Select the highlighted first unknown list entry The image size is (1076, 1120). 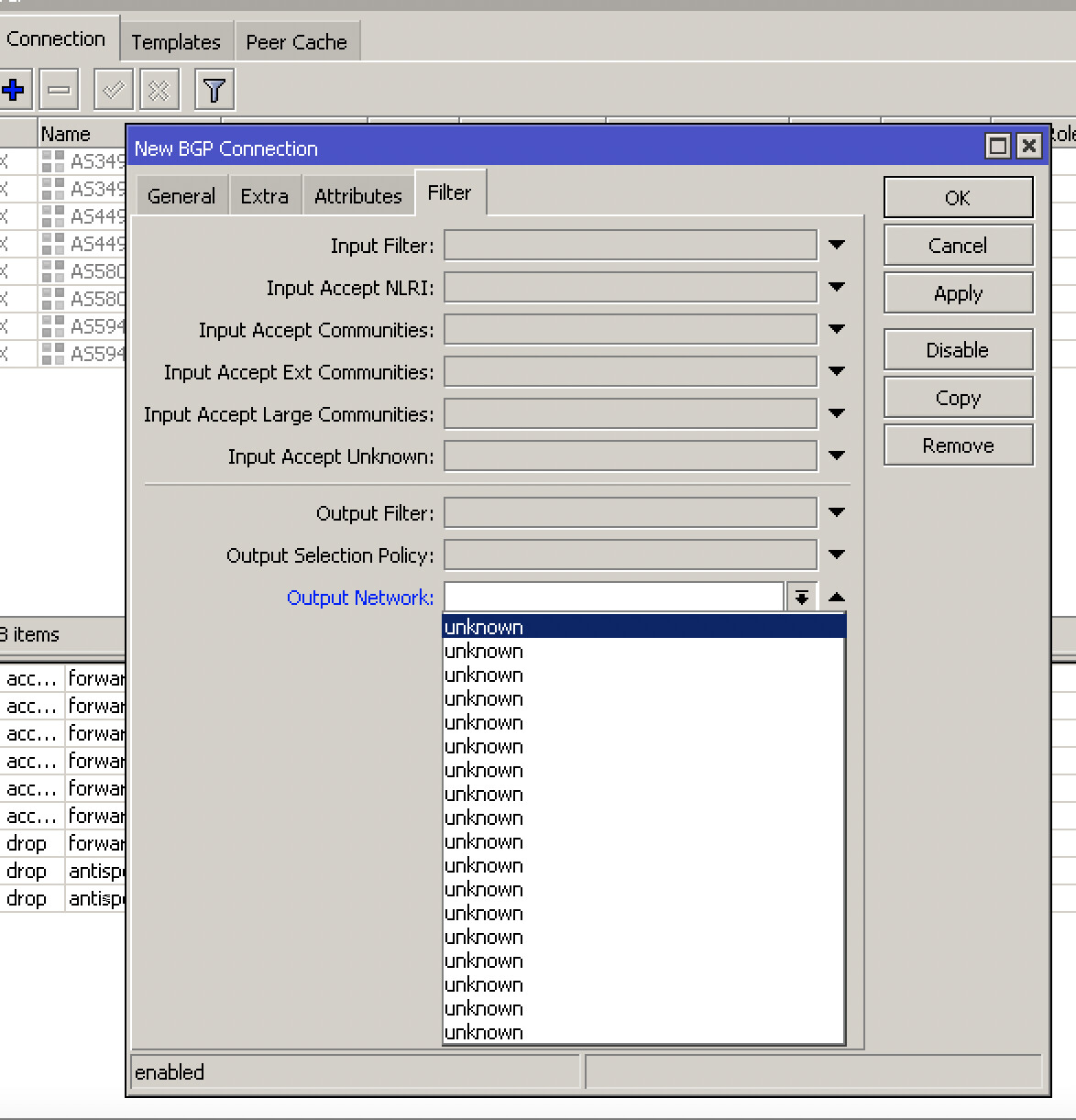point(643,627)
